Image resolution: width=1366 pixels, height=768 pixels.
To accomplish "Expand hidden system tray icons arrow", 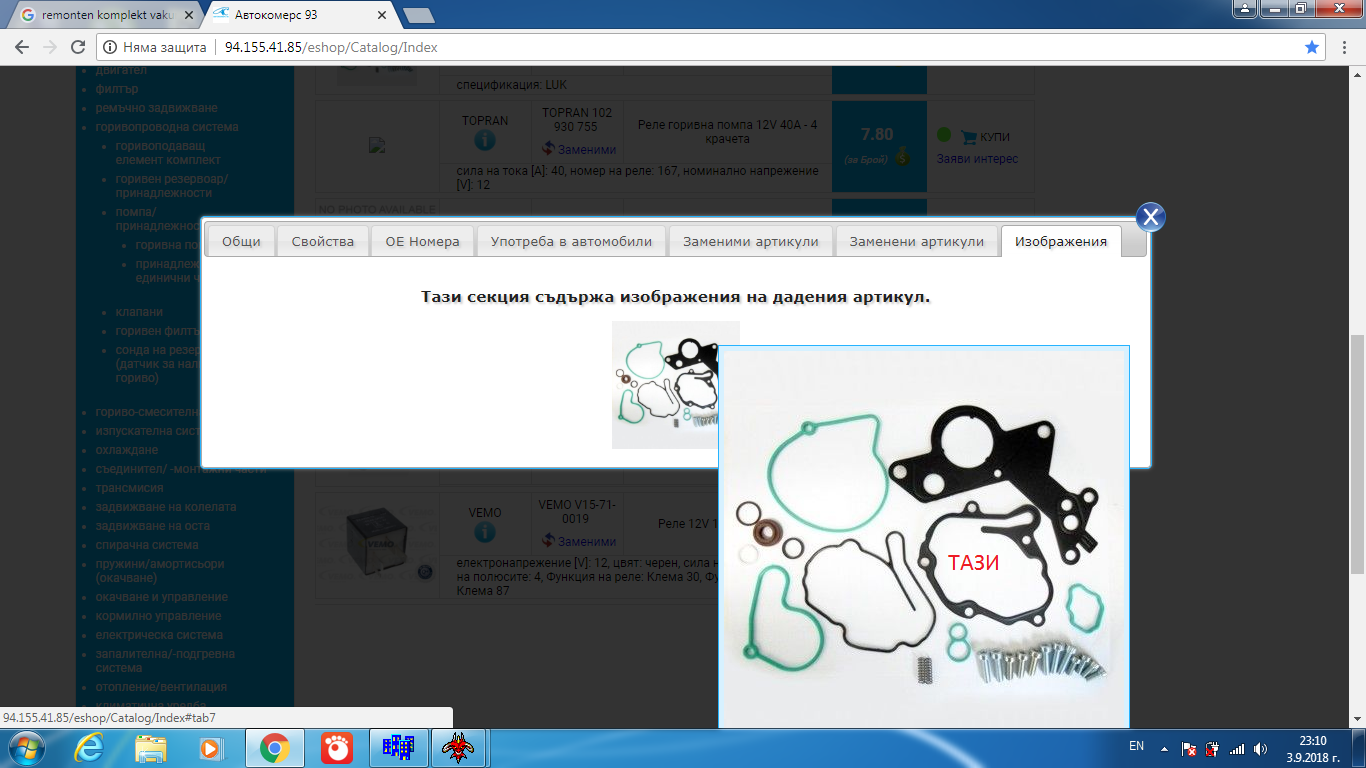I will pos(1163,748).
